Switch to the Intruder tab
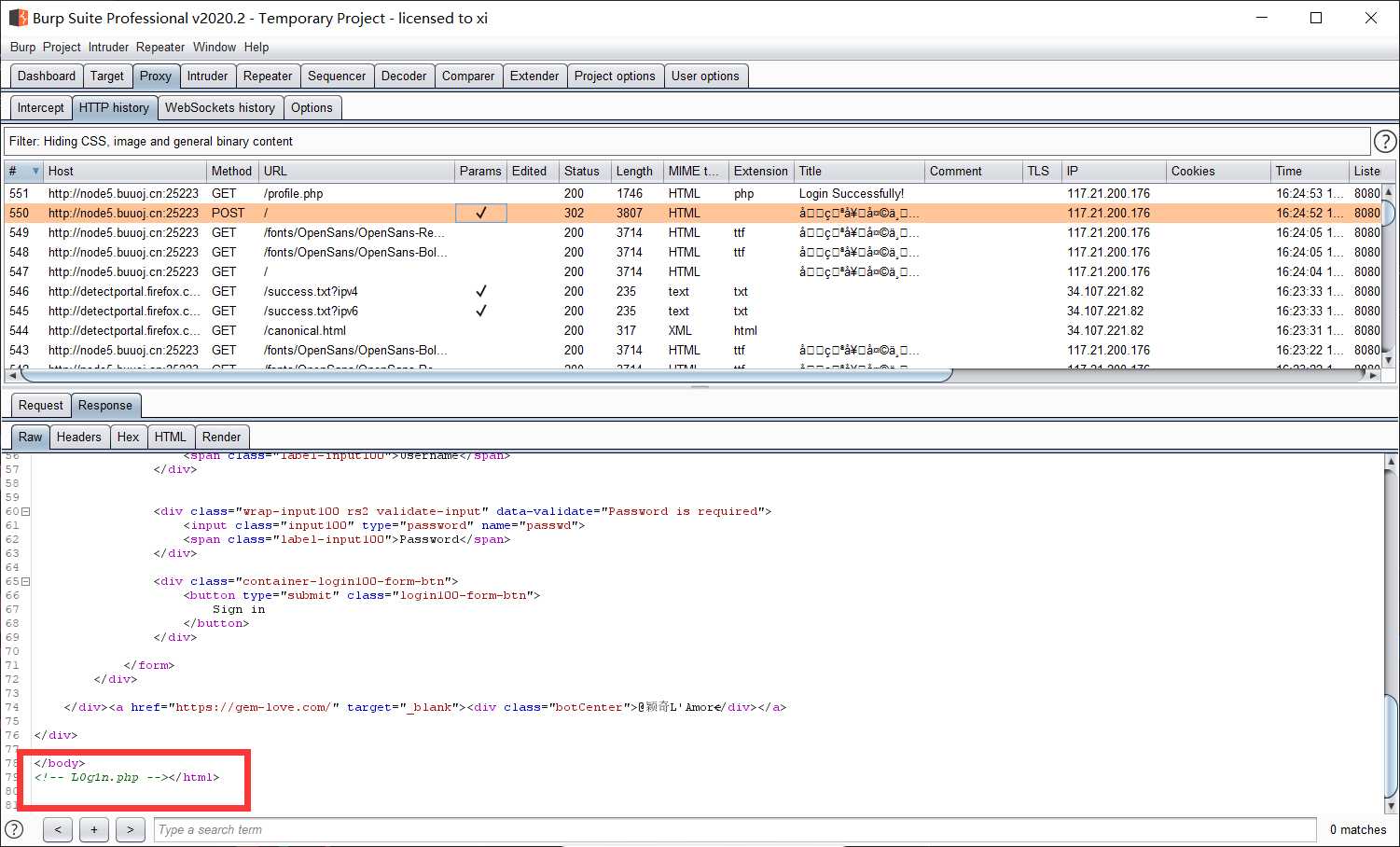The width and height of the screenshot is (1400, 847). point(207,76)
